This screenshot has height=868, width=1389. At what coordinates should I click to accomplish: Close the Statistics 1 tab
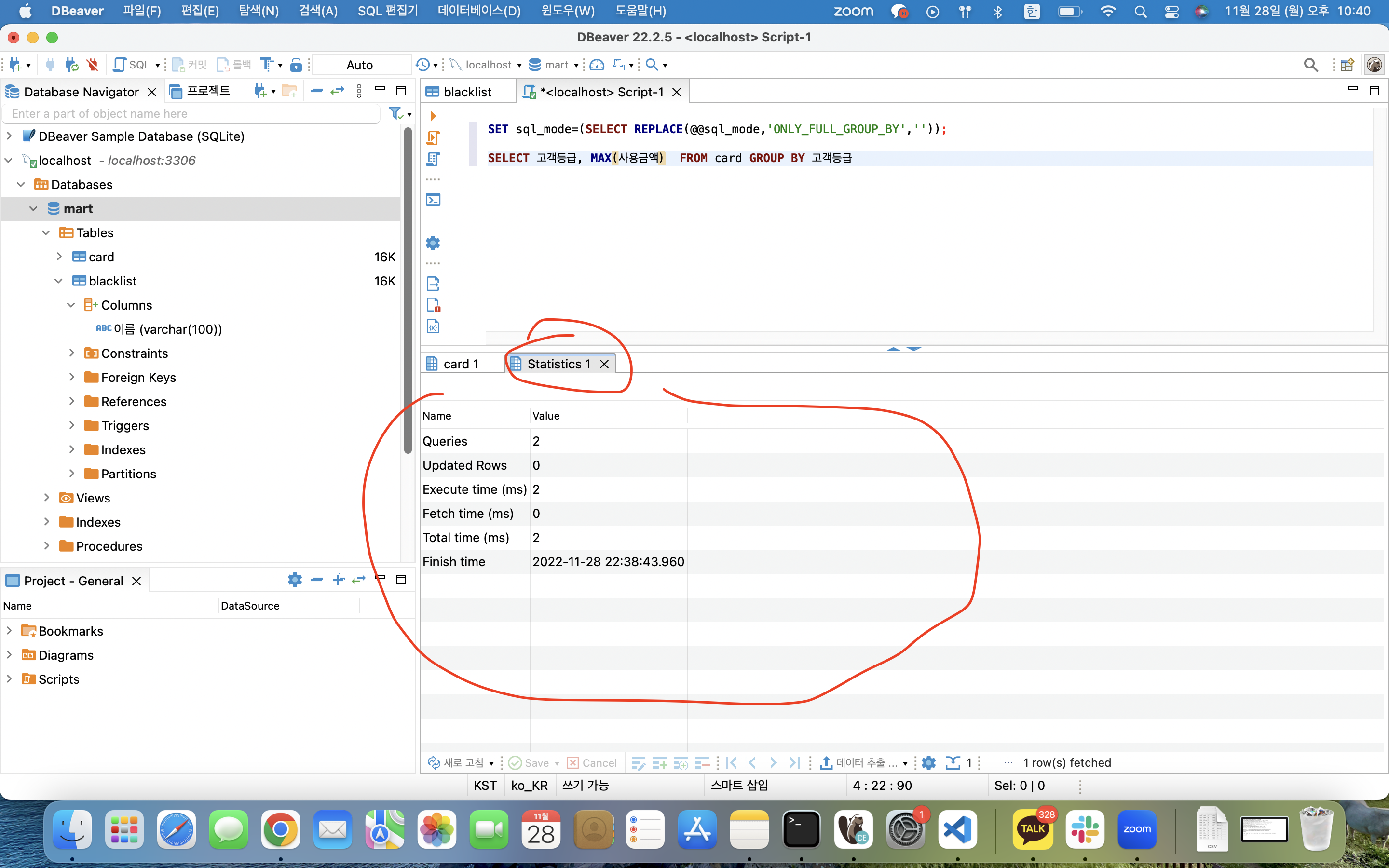pos(604,364)
